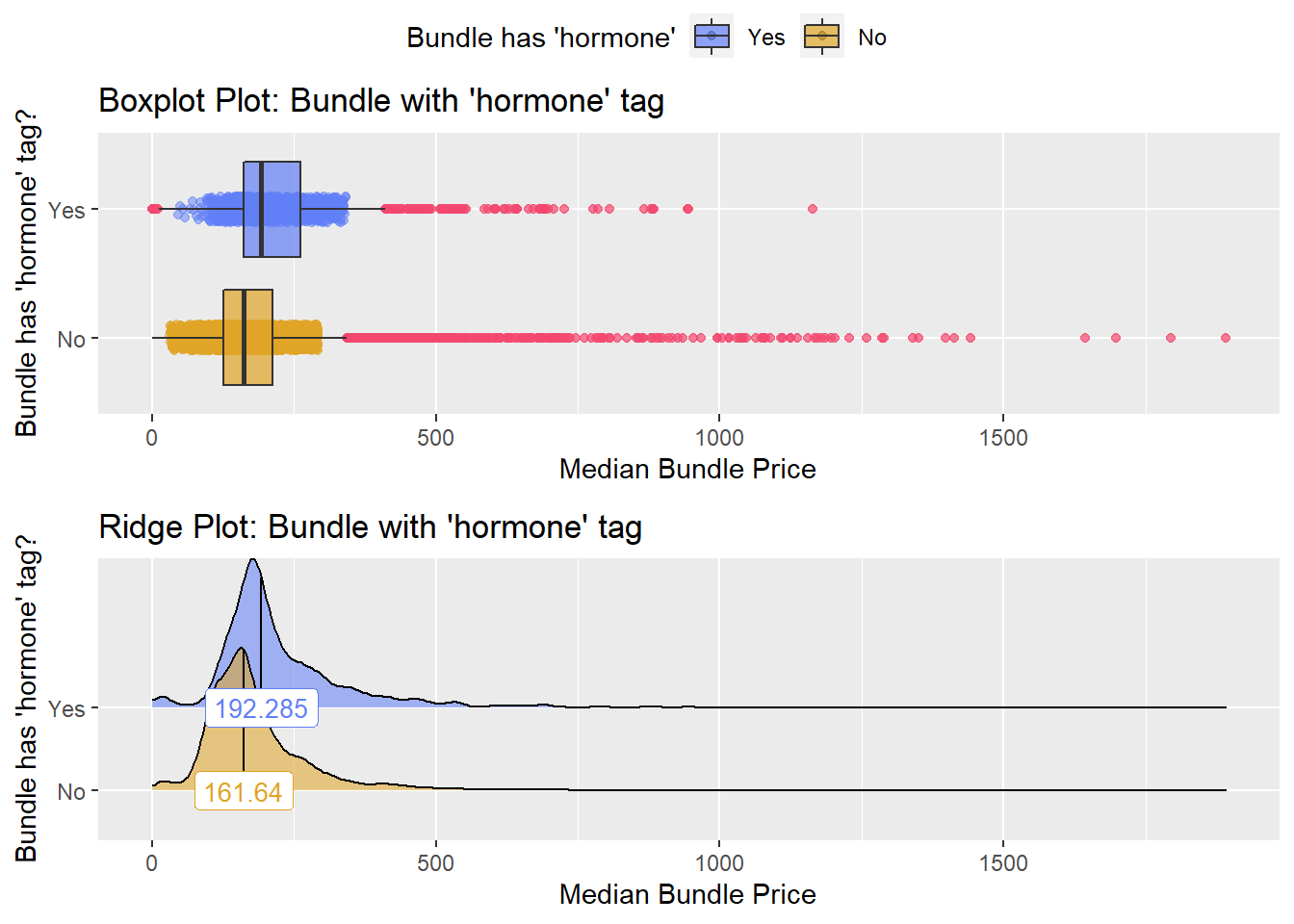Click the 1000 tick label on the boxplot x-axis
1294x924 pixels.
719,438
